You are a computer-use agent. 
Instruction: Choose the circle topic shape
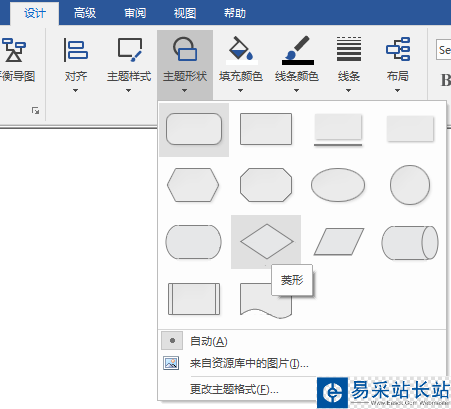point(410,185)
